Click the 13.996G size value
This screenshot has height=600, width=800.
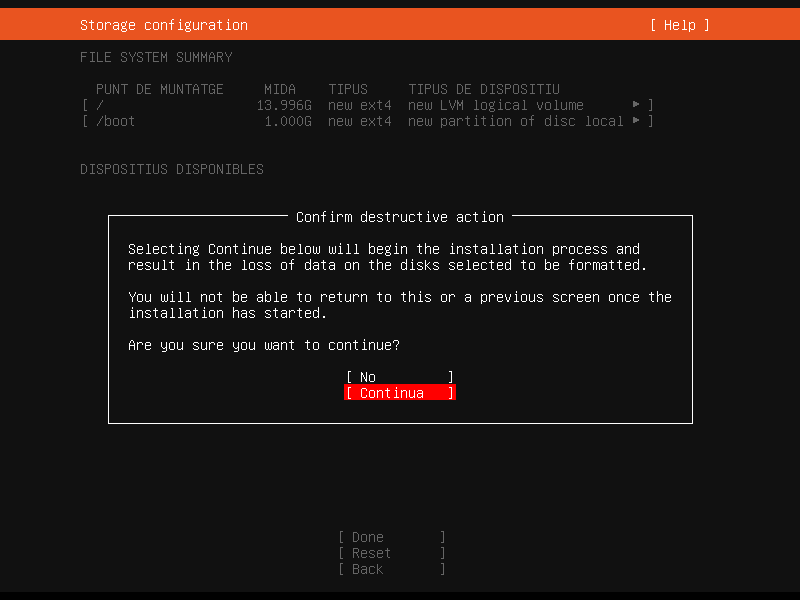pyautogui.click(x=284, y=105)
